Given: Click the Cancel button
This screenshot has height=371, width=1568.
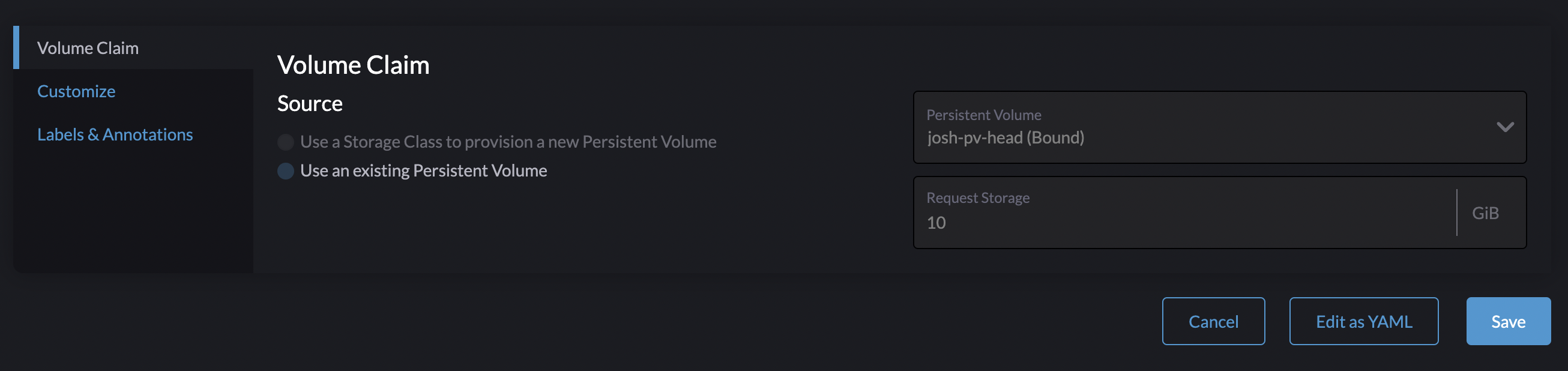Looking at the screenshot, I should [x=1213, y=321].
